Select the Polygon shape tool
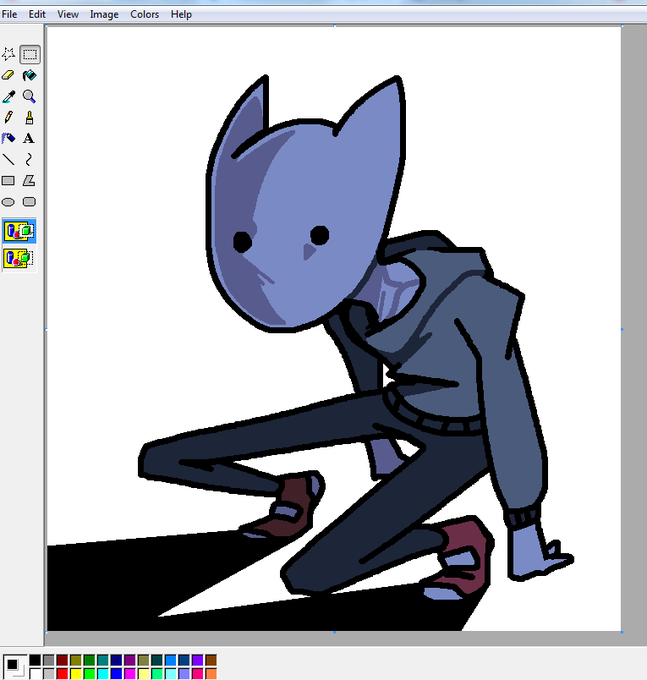The width and height of the screenshot is (647, 680). [29, 180]
